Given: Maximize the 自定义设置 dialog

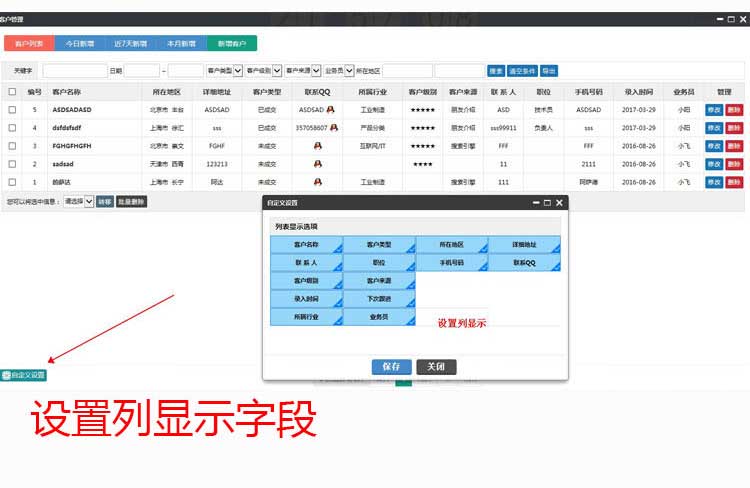Looking at the screenshot, I should pyautogui.click(x=547, y=203).
